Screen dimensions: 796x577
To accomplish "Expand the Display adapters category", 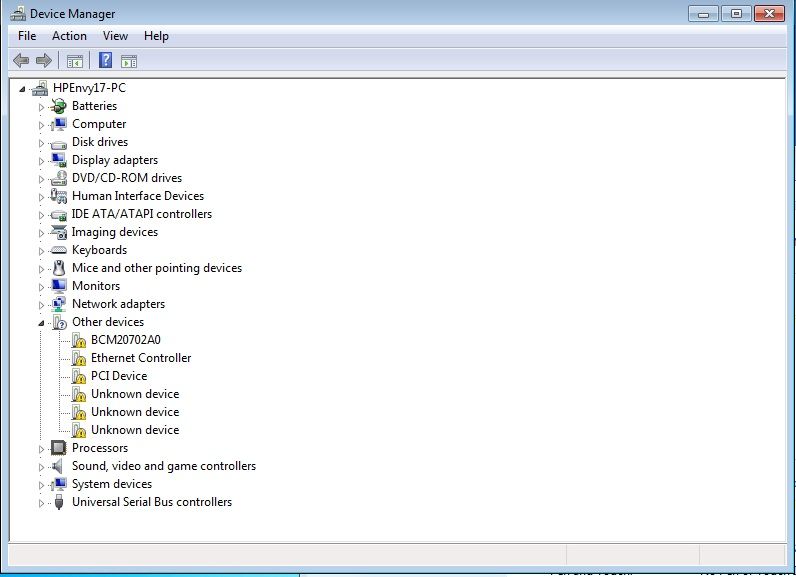I will pos(42,160).
